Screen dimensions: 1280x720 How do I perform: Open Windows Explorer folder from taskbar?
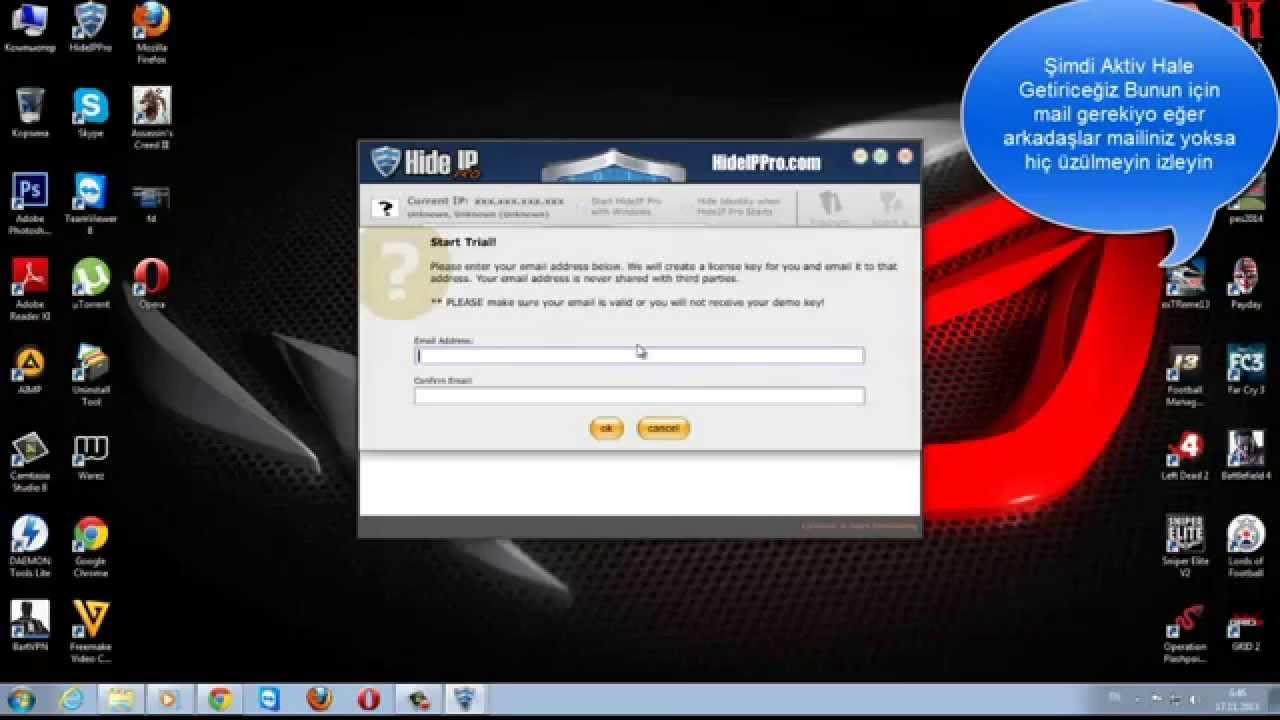[x=121, y=699]
